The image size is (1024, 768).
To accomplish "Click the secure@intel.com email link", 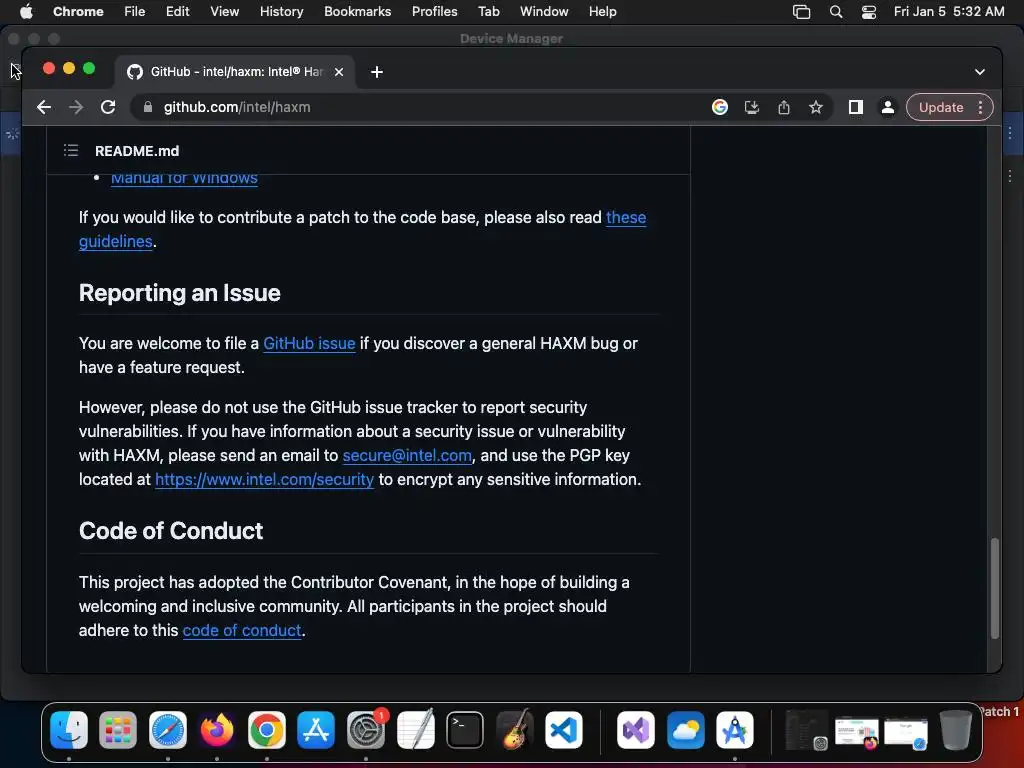I will [x=407, y=455].
